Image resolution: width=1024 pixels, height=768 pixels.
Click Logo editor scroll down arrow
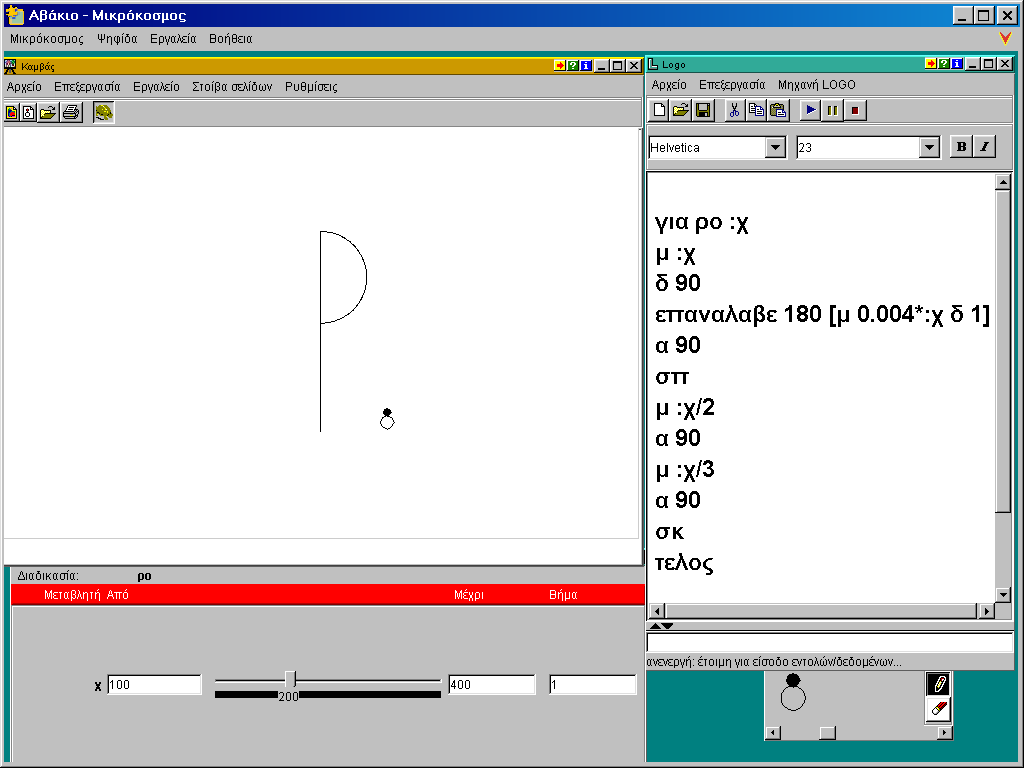coord(1003,594)
